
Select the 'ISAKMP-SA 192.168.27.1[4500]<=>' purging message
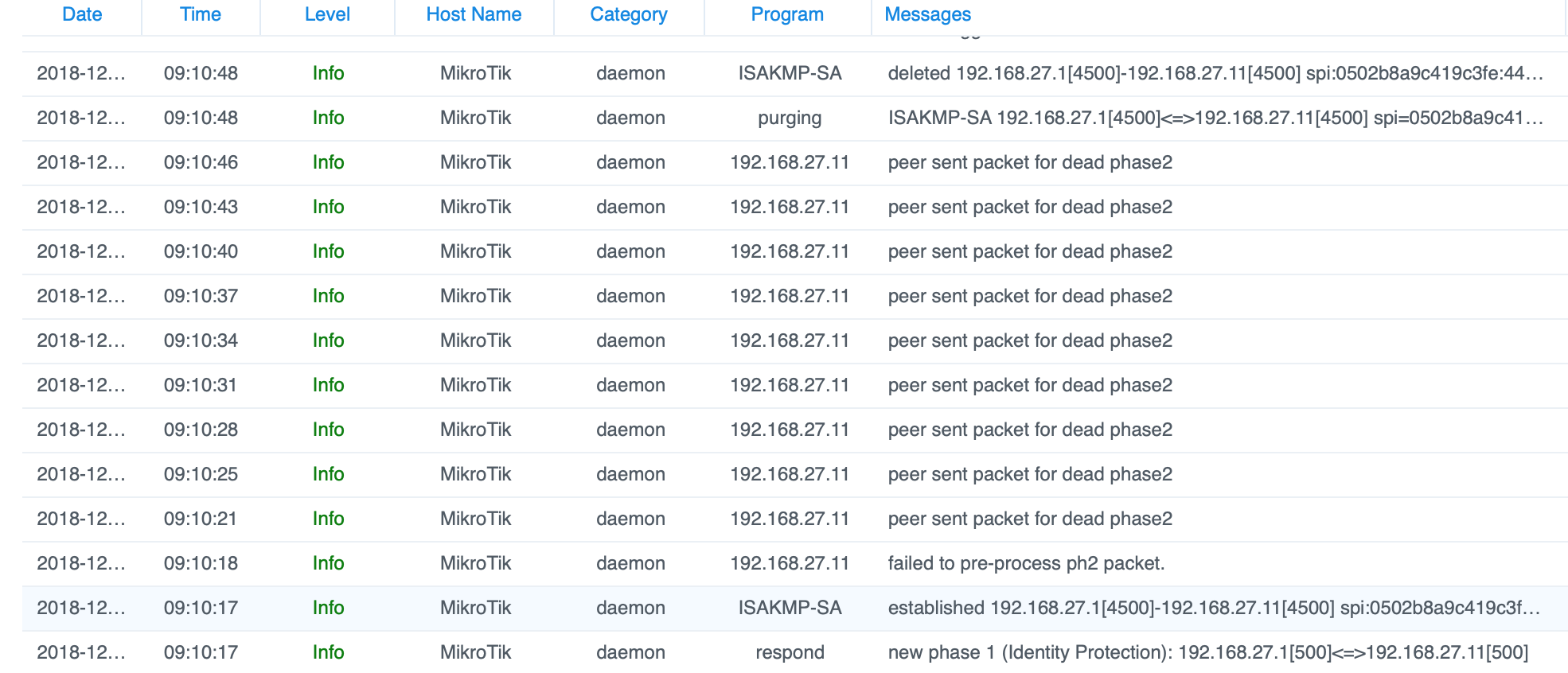click(x=1215, y=118)
